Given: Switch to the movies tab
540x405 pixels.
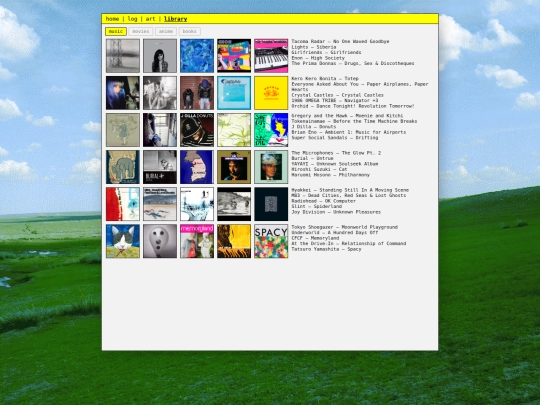Looking at the screenshot, I should [141, 31].
